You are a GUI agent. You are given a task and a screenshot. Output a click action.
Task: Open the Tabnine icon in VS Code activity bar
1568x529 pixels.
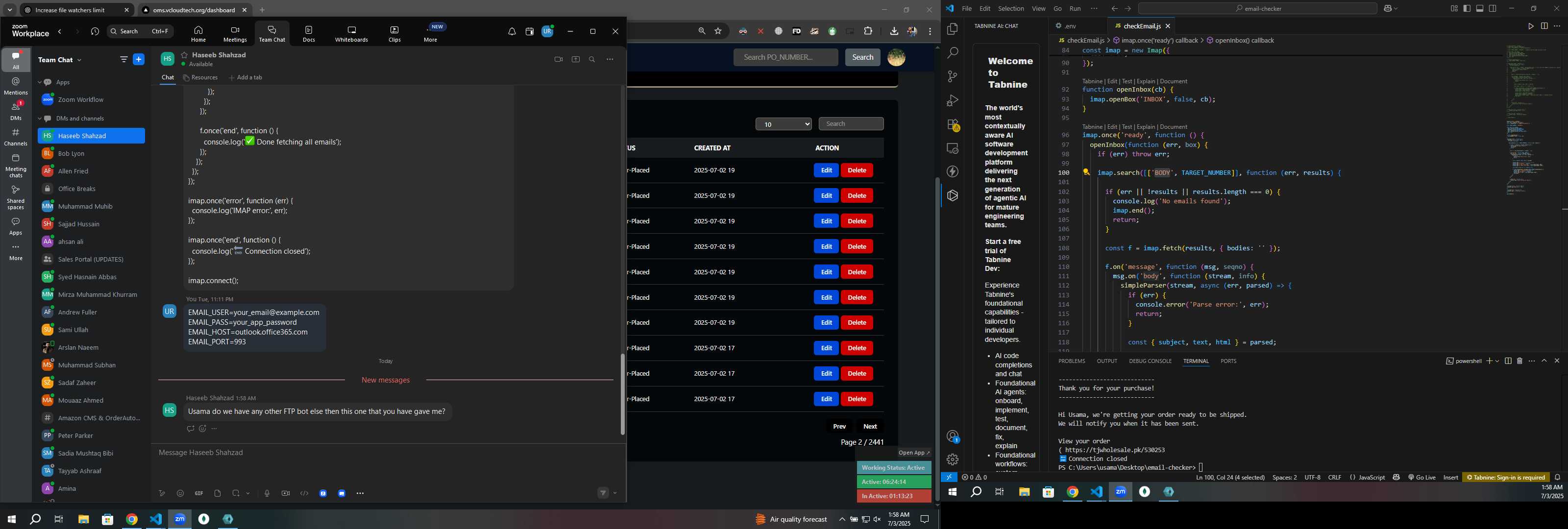click(953, 196)
